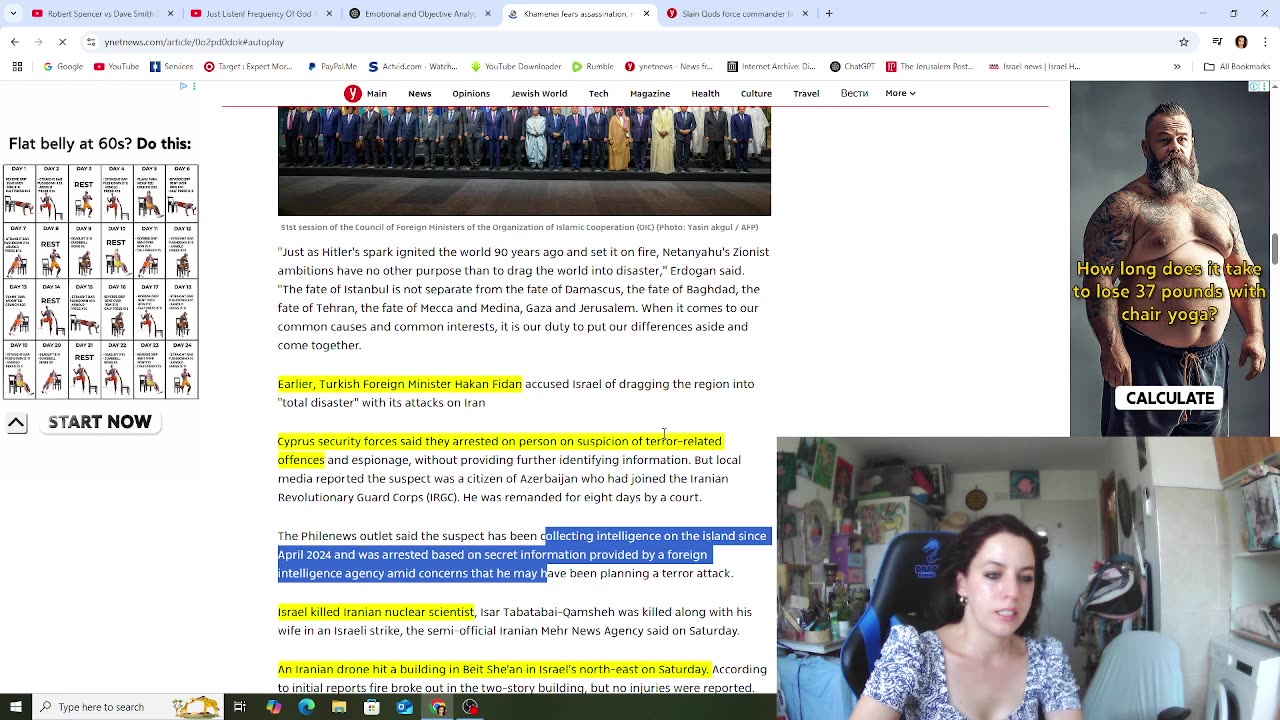Close the Robert Spencer vs Dave Smith tab
This screenshot has width=1280, height=720.
coord(170,14)
